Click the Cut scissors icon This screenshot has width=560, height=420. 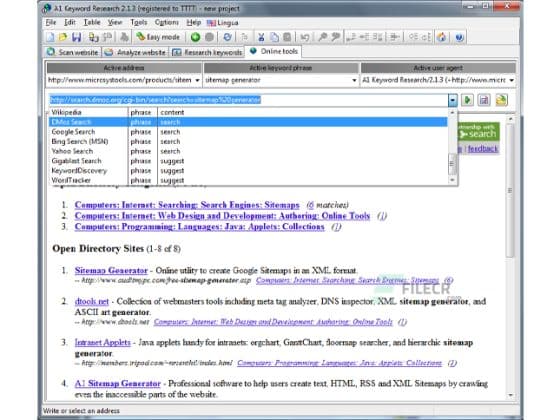[261, 37]
